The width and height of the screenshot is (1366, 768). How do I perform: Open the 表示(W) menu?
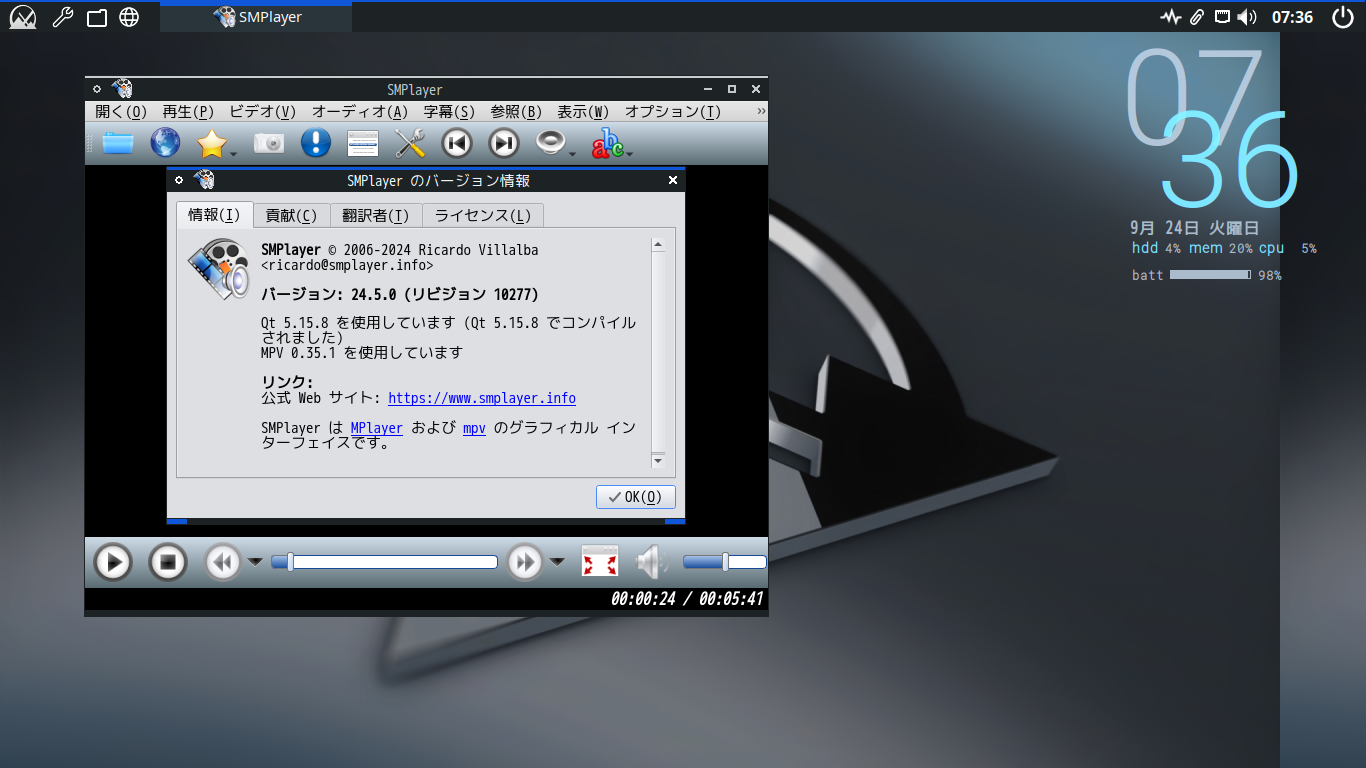583,112
